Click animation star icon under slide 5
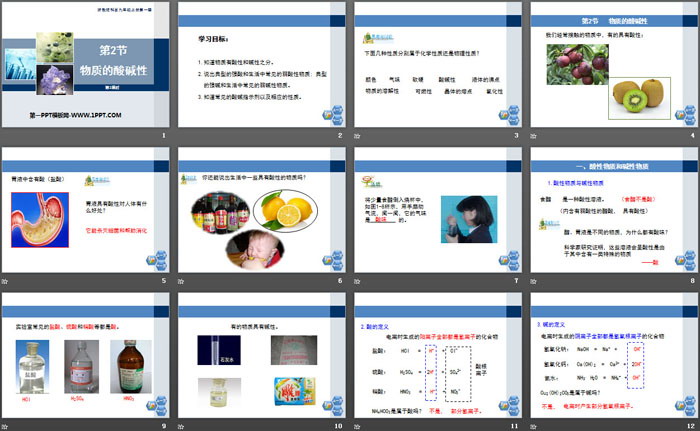 coord(4,281)
